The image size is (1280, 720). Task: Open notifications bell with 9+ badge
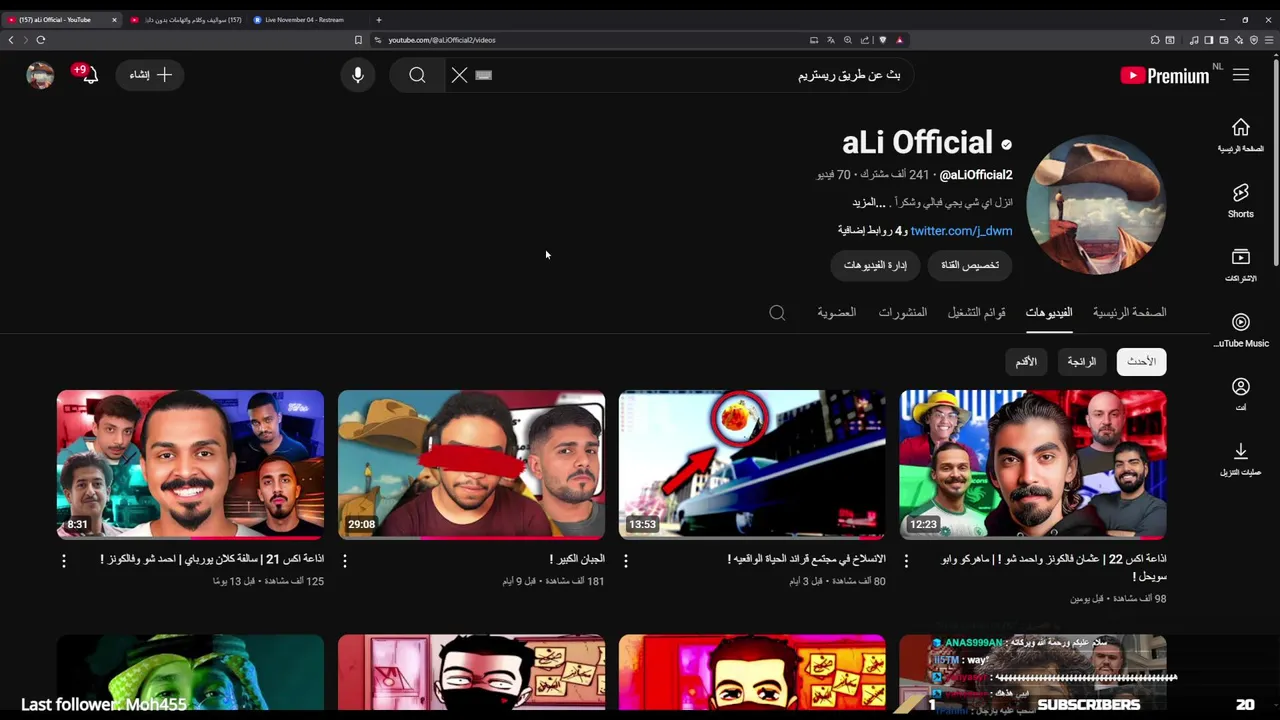[x=88, y=74]
